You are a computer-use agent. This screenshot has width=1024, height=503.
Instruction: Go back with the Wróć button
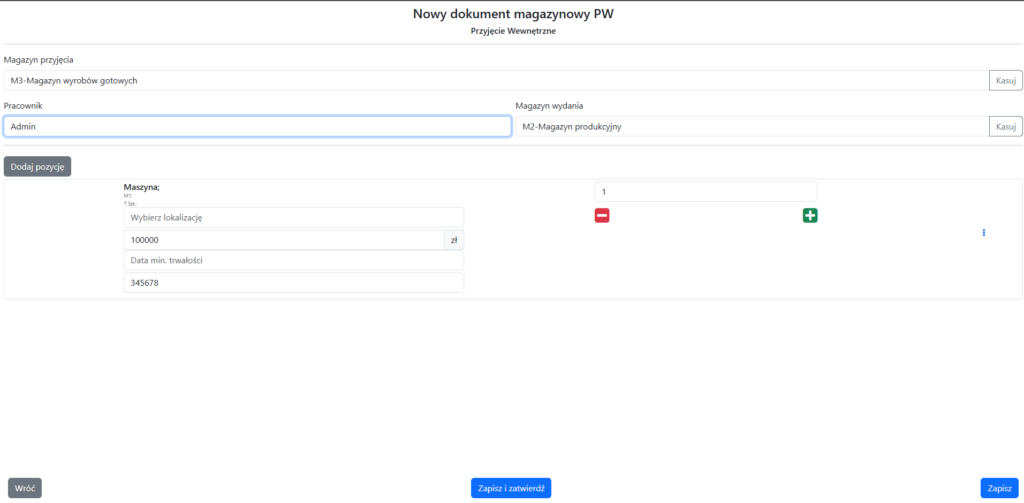(25, 488)
